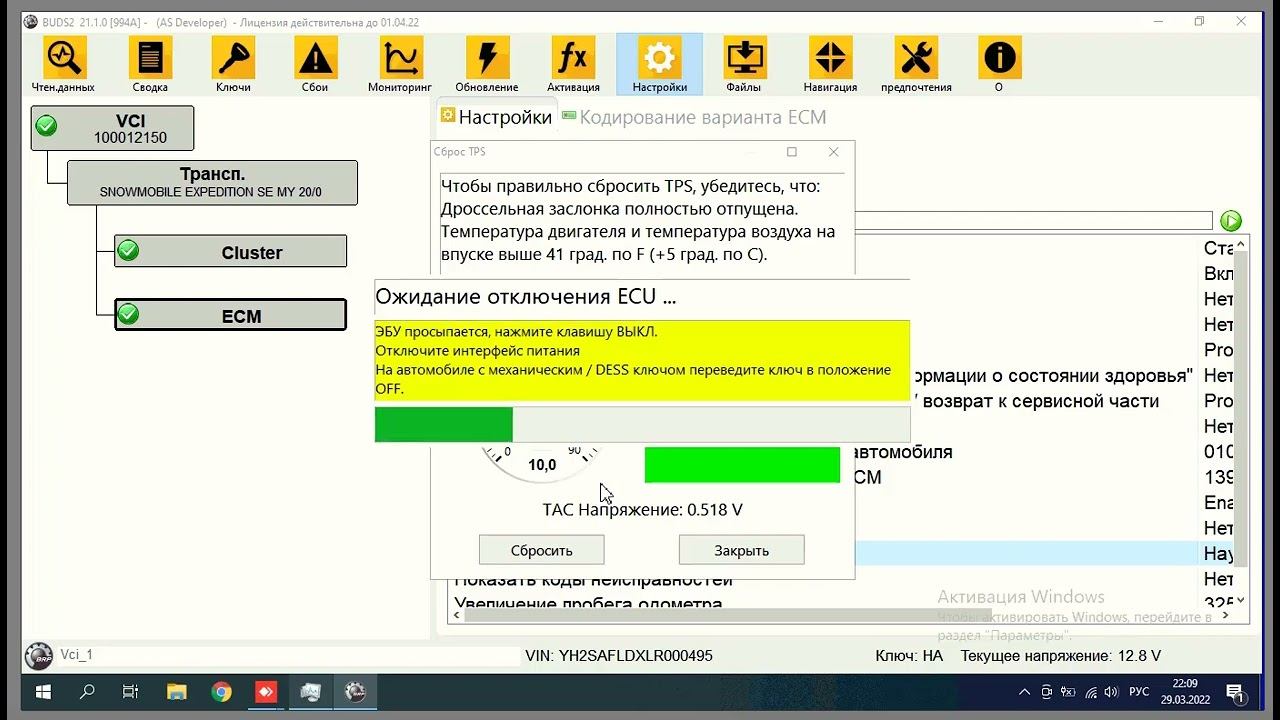Click the green check icon on VCI node
Screen dimensions: 1280x720
coord(46,126)
